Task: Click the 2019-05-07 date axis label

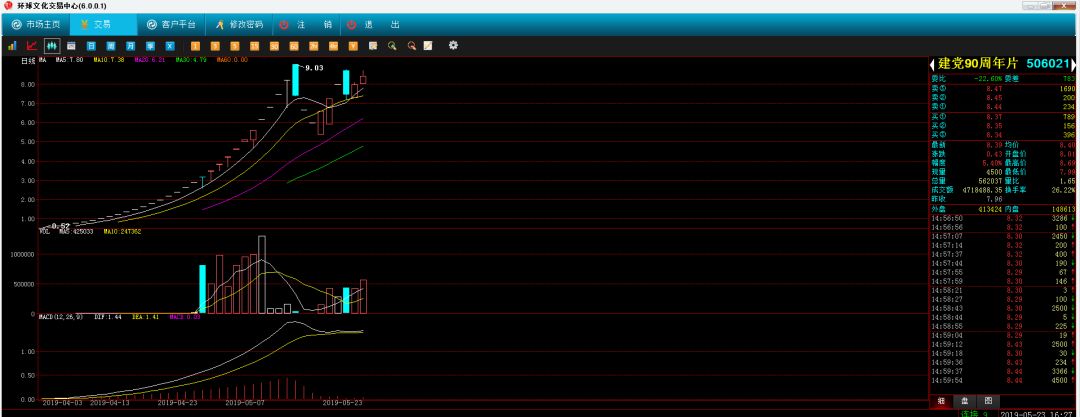Action: tap(245, 403)
